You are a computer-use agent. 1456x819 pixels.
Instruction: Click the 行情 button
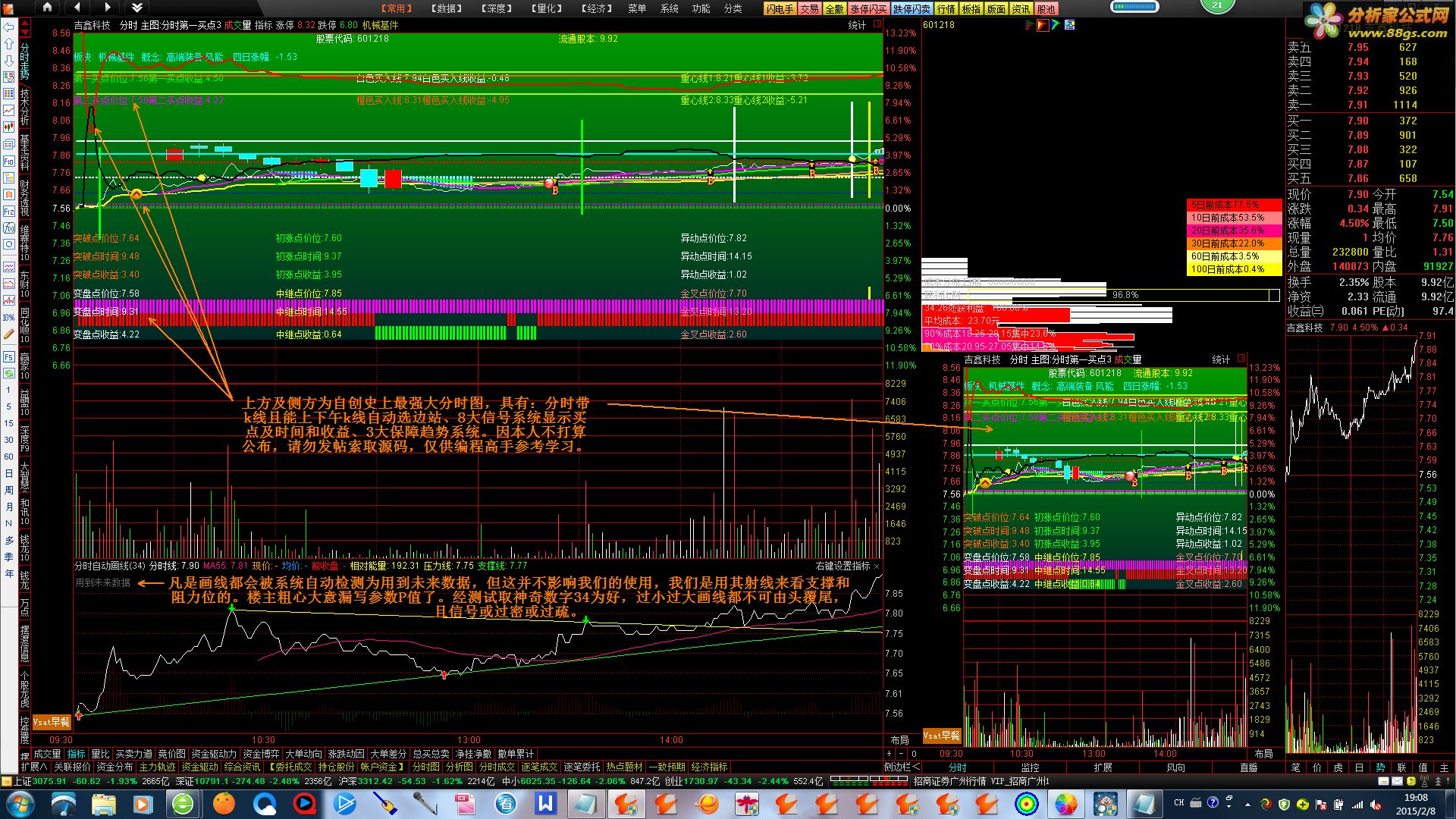[x=946, y=9]
